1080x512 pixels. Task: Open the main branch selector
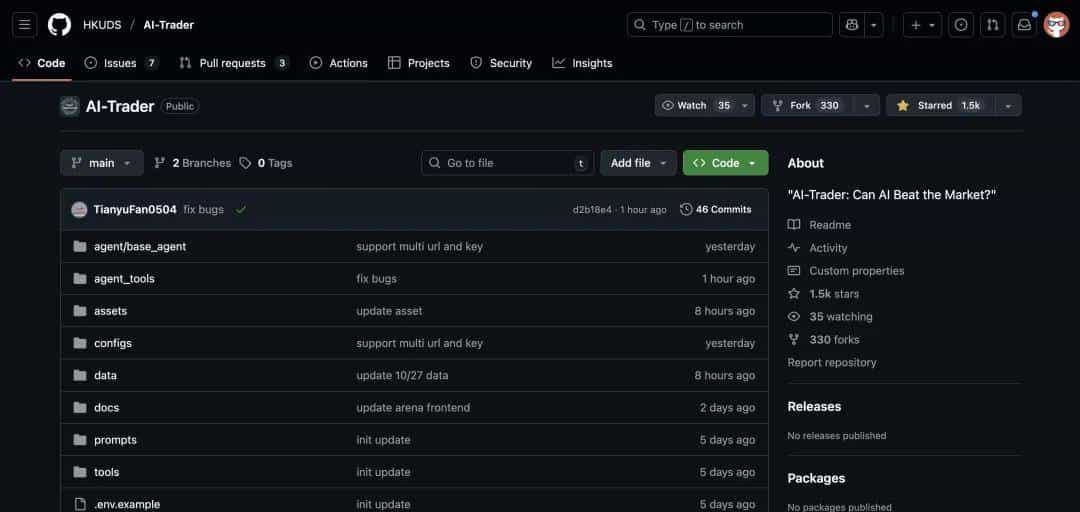[102, 163]
